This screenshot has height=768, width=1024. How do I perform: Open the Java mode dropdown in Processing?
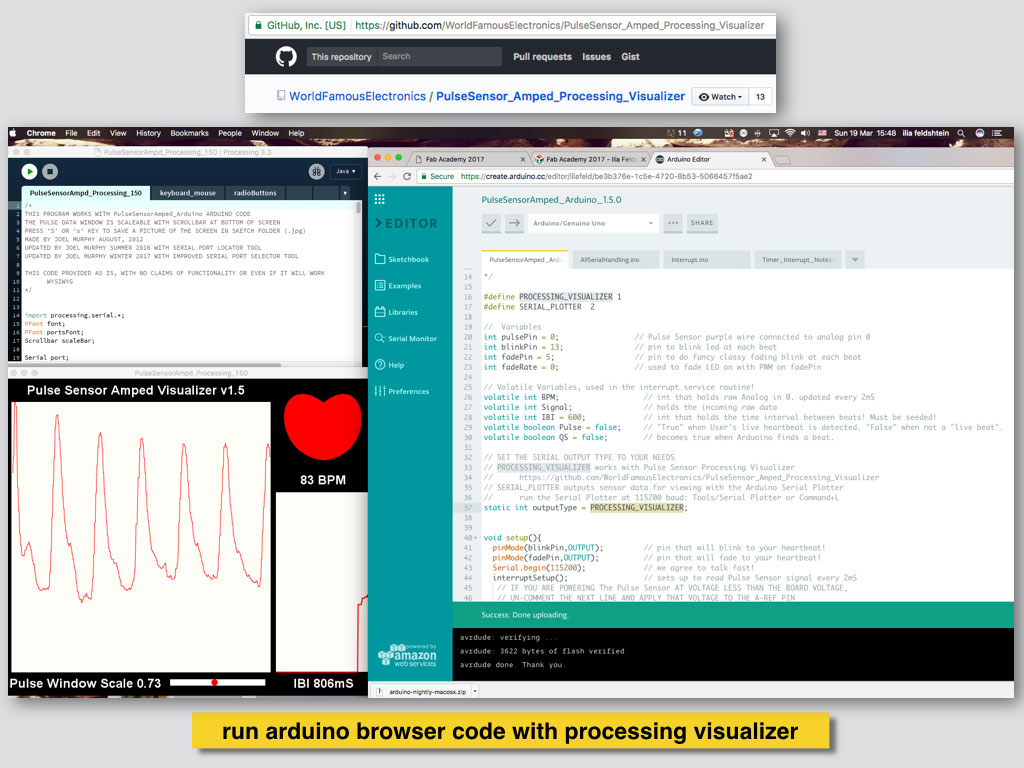(345, 171)
